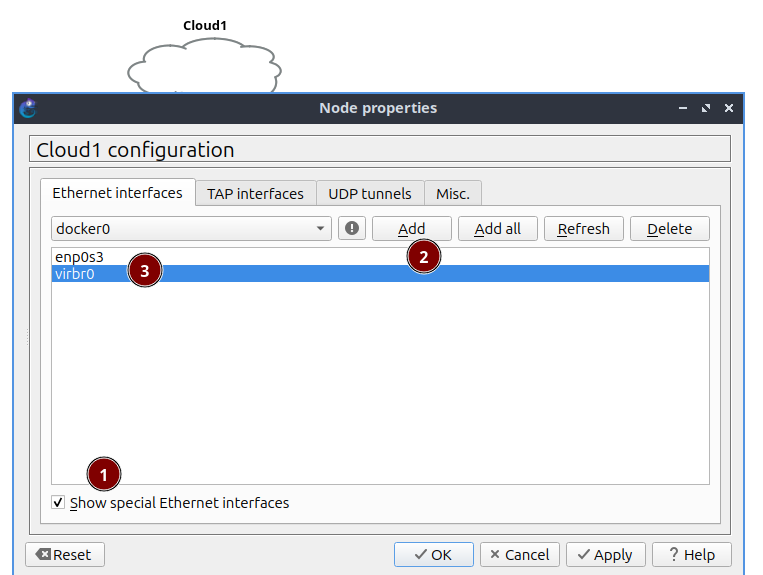Click the Add all button
This screenshot has width=763, height=575.
pos(497,229)
